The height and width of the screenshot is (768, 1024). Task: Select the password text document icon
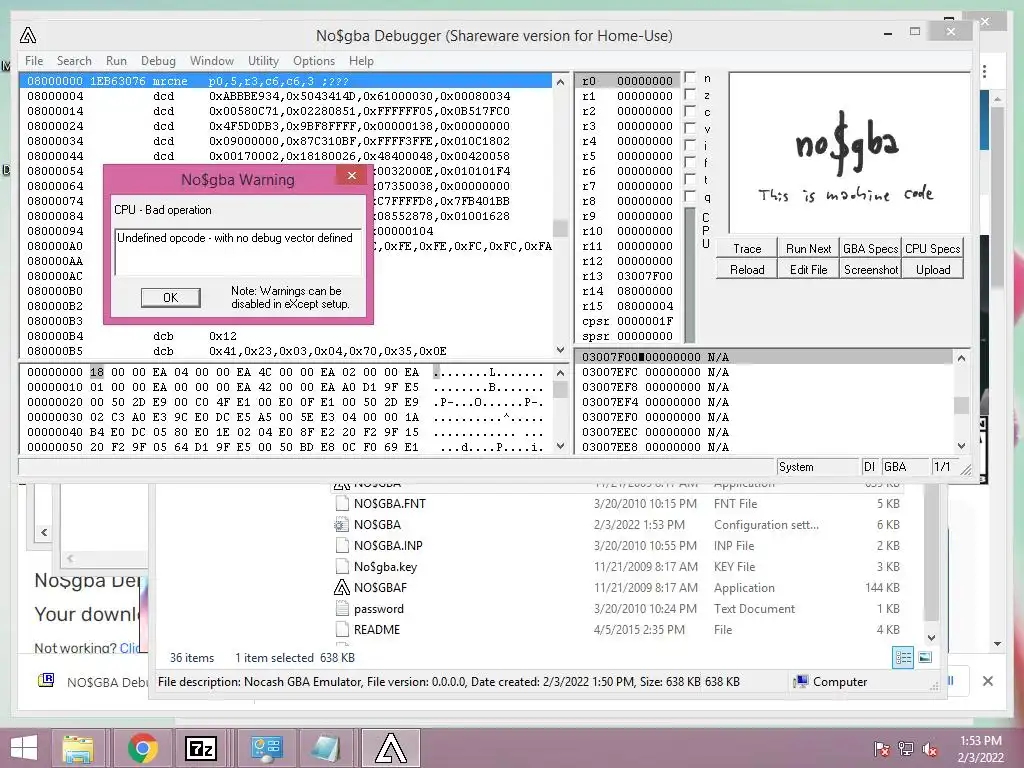point(342,609)
